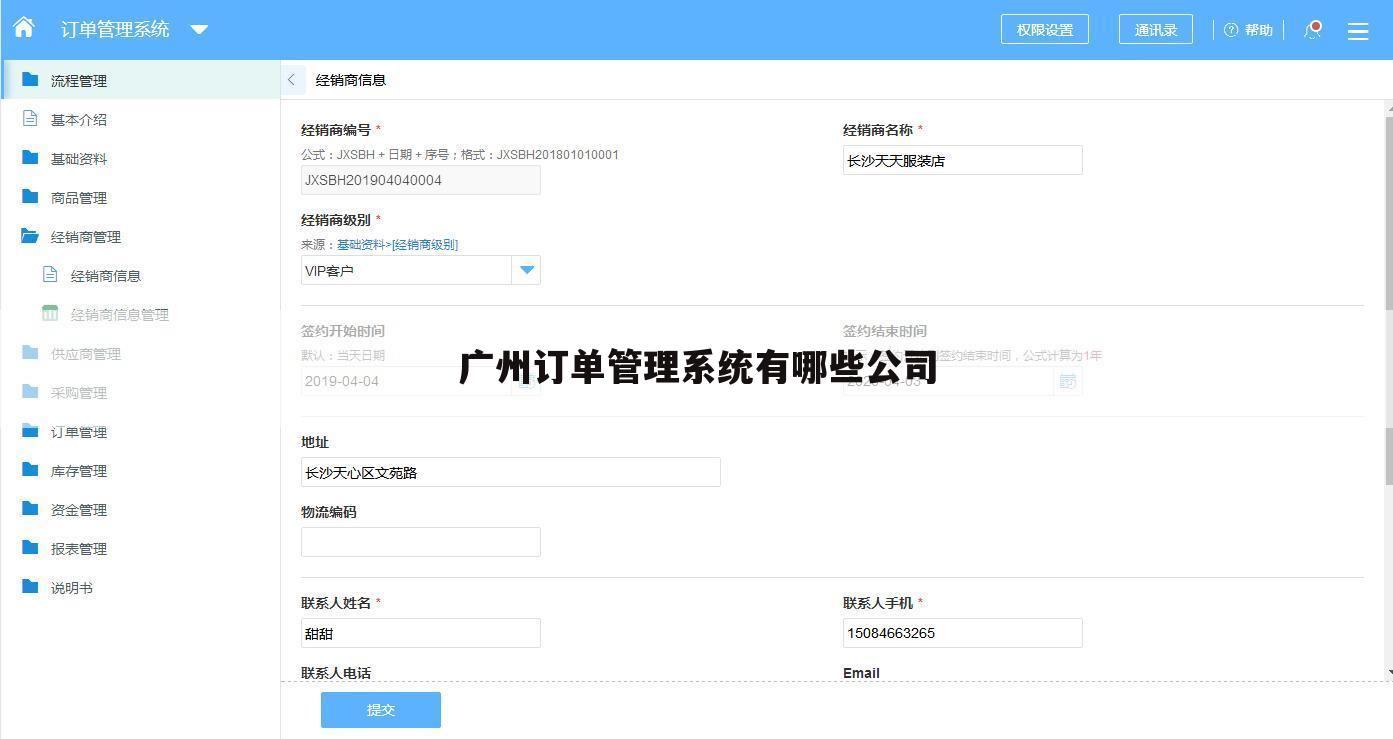This screenshot has height=739, width=1393.
Task: Open notifications bell icon
Action: (1313, 30)
